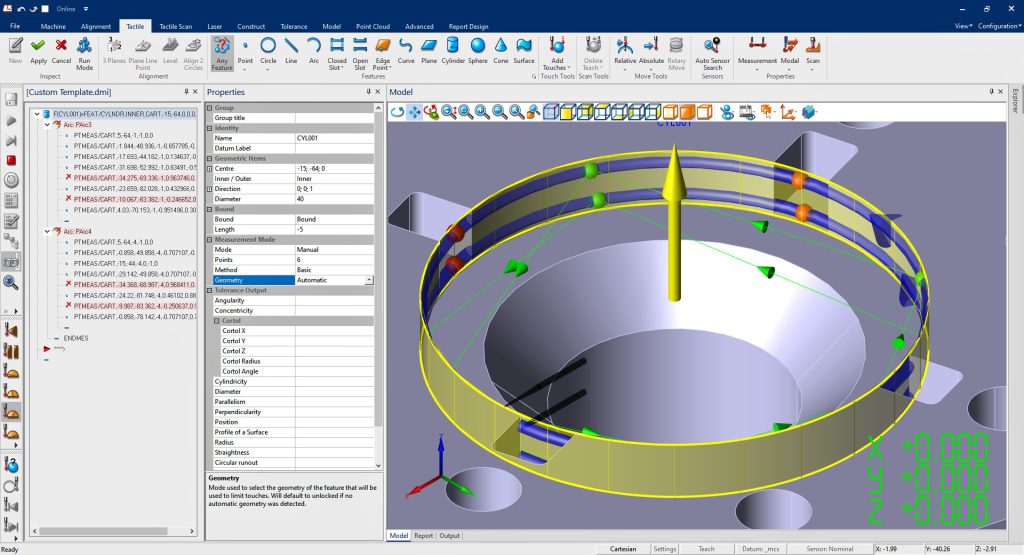1024x555 pixels.
Task: Switch to the Report tab at bottom
Action: coord(423,536)
